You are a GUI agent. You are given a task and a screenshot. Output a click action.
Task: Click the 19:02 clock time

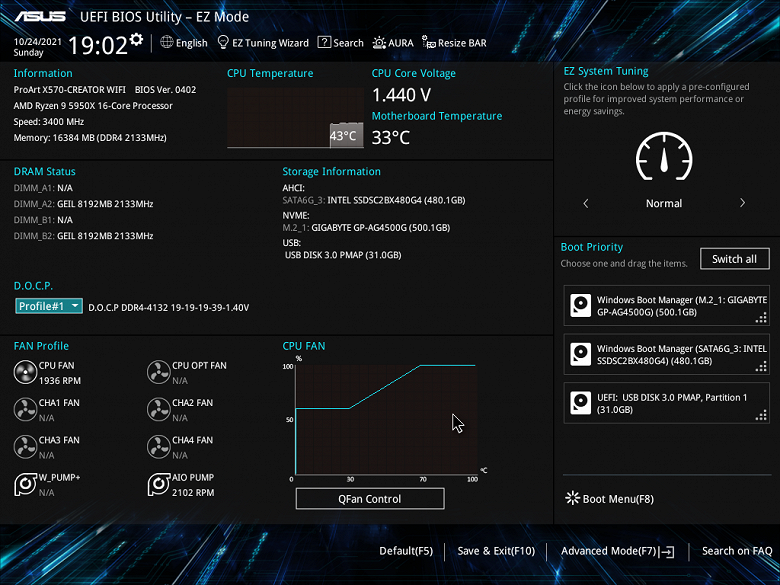tap(98, 45)
